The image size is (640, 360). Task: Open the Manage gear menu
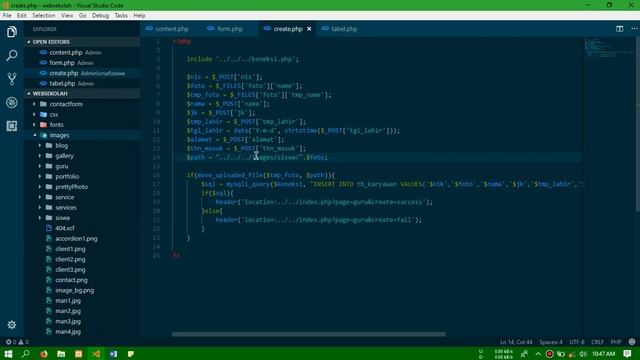(11, 325)
